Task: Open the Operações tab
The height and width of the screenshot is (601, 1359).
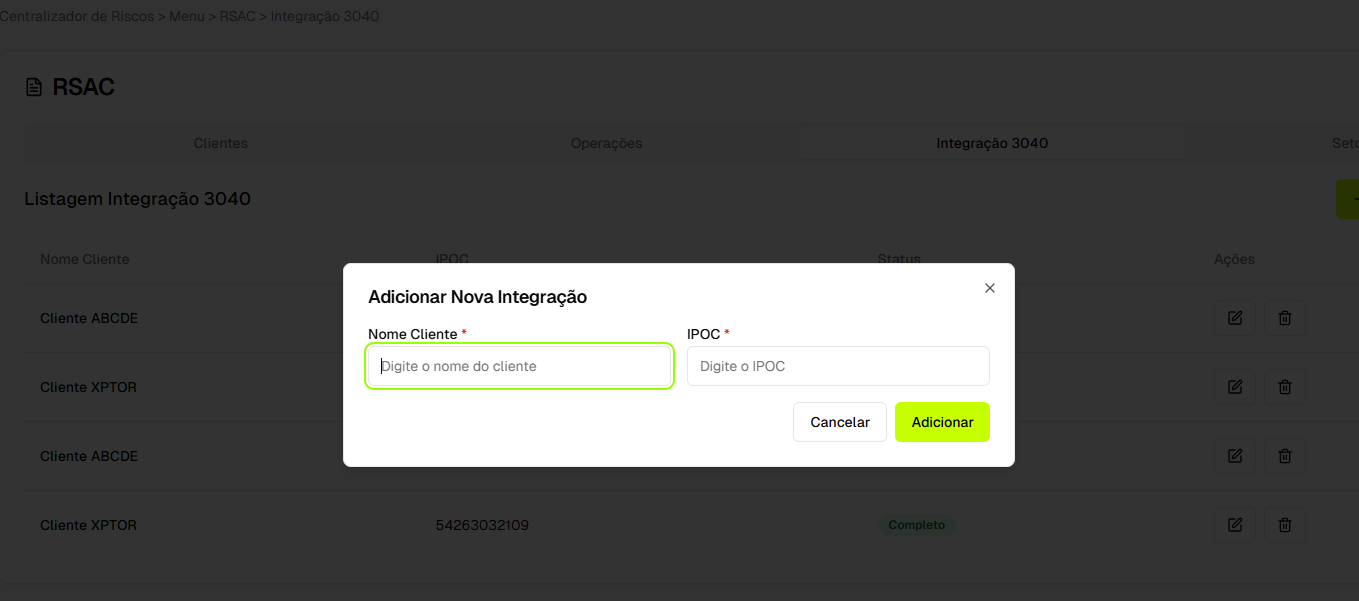Action: pos(606,143)
